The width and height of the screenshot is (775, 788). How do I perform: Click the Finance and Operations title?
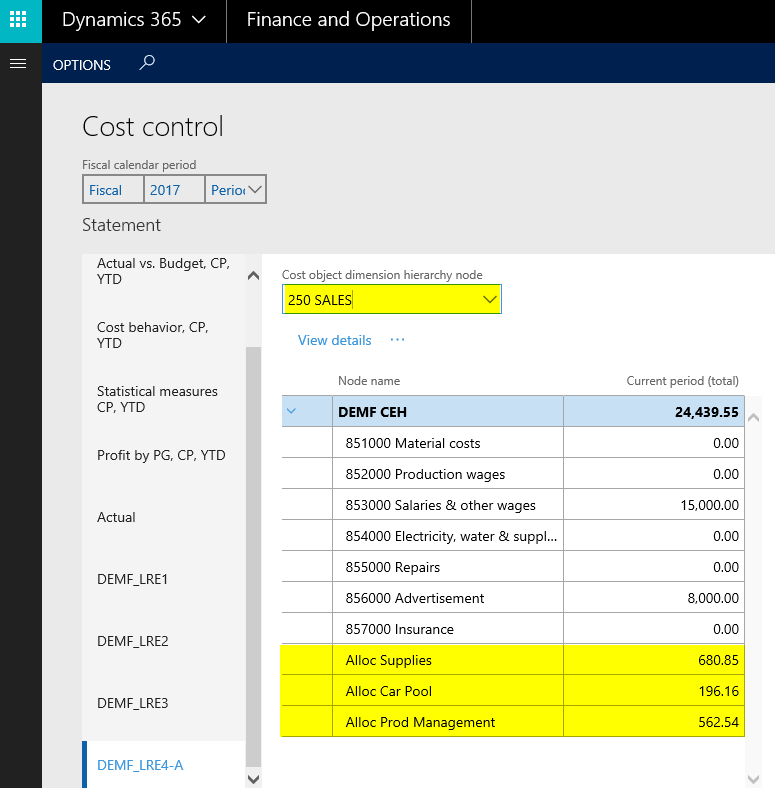(348, 20)
